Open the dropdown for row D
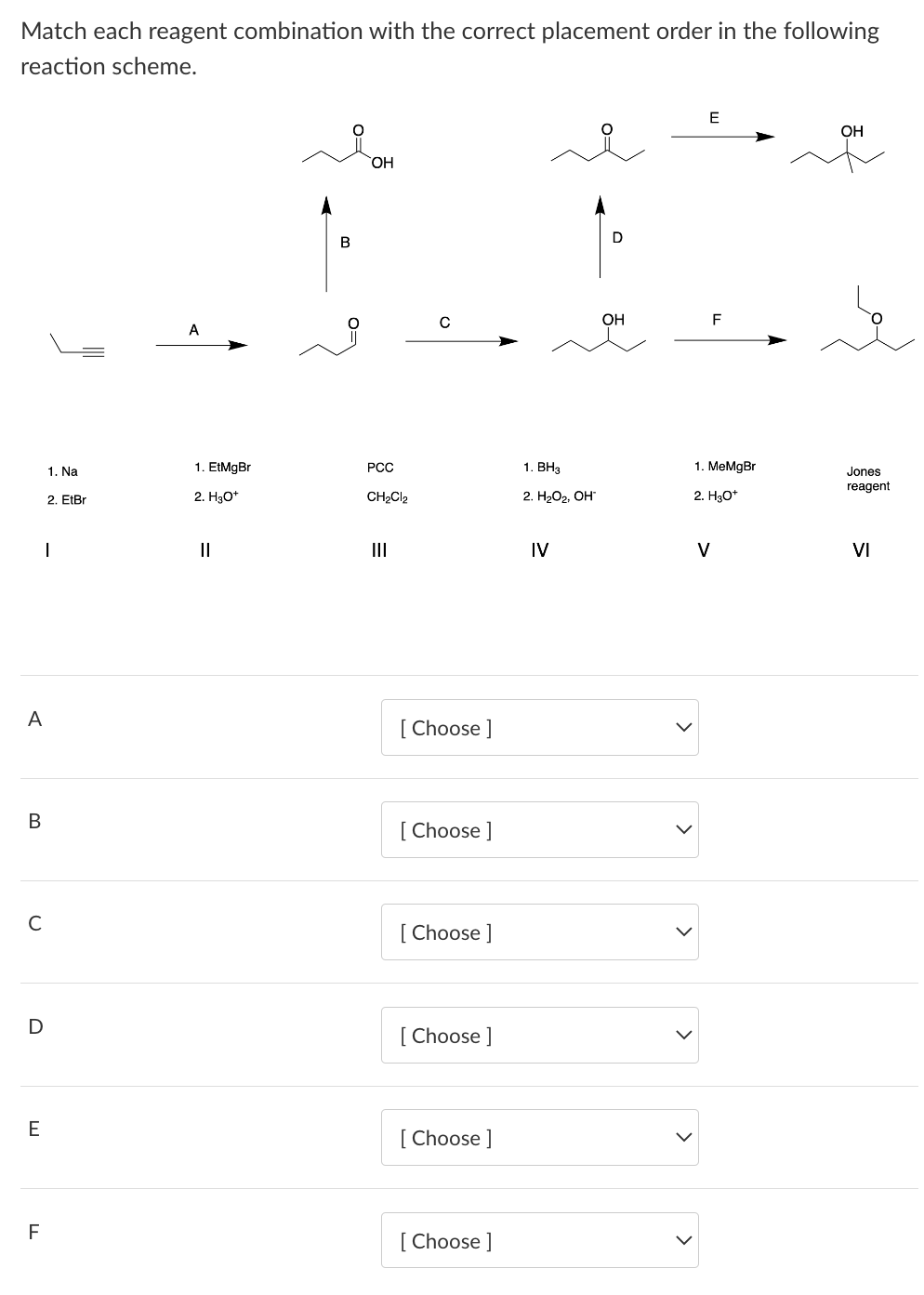The width and height of the screenshot is (924, 1295). (539, 1036)
